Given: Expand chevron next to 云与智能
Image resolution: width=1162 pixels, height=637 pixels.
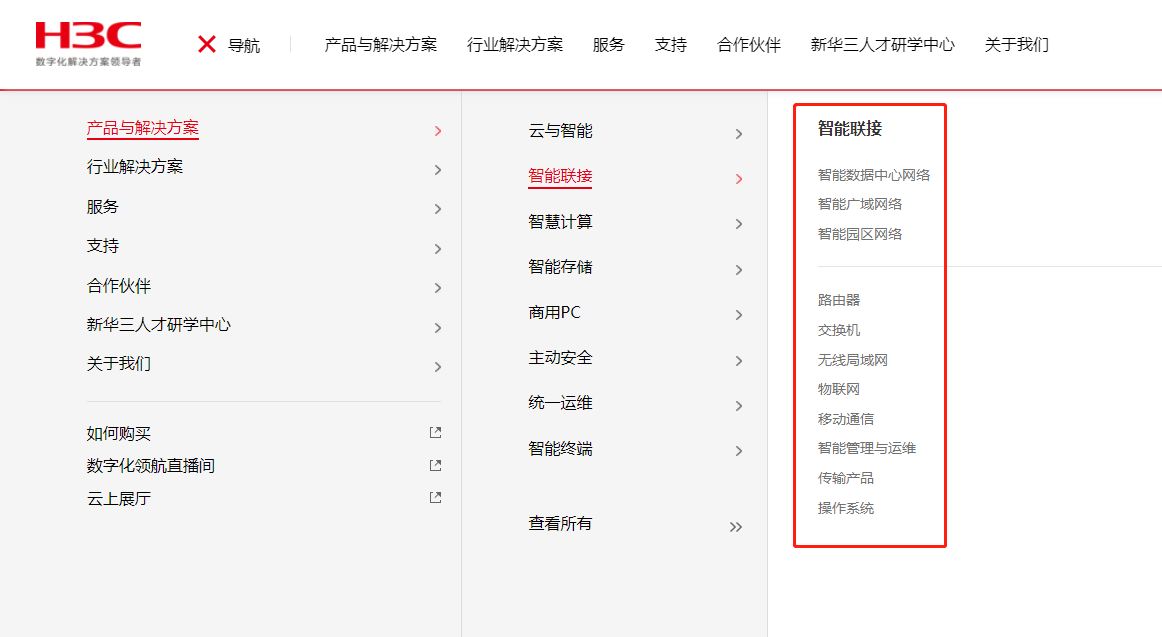Looking at the screenshot, I should pos(739,134).
